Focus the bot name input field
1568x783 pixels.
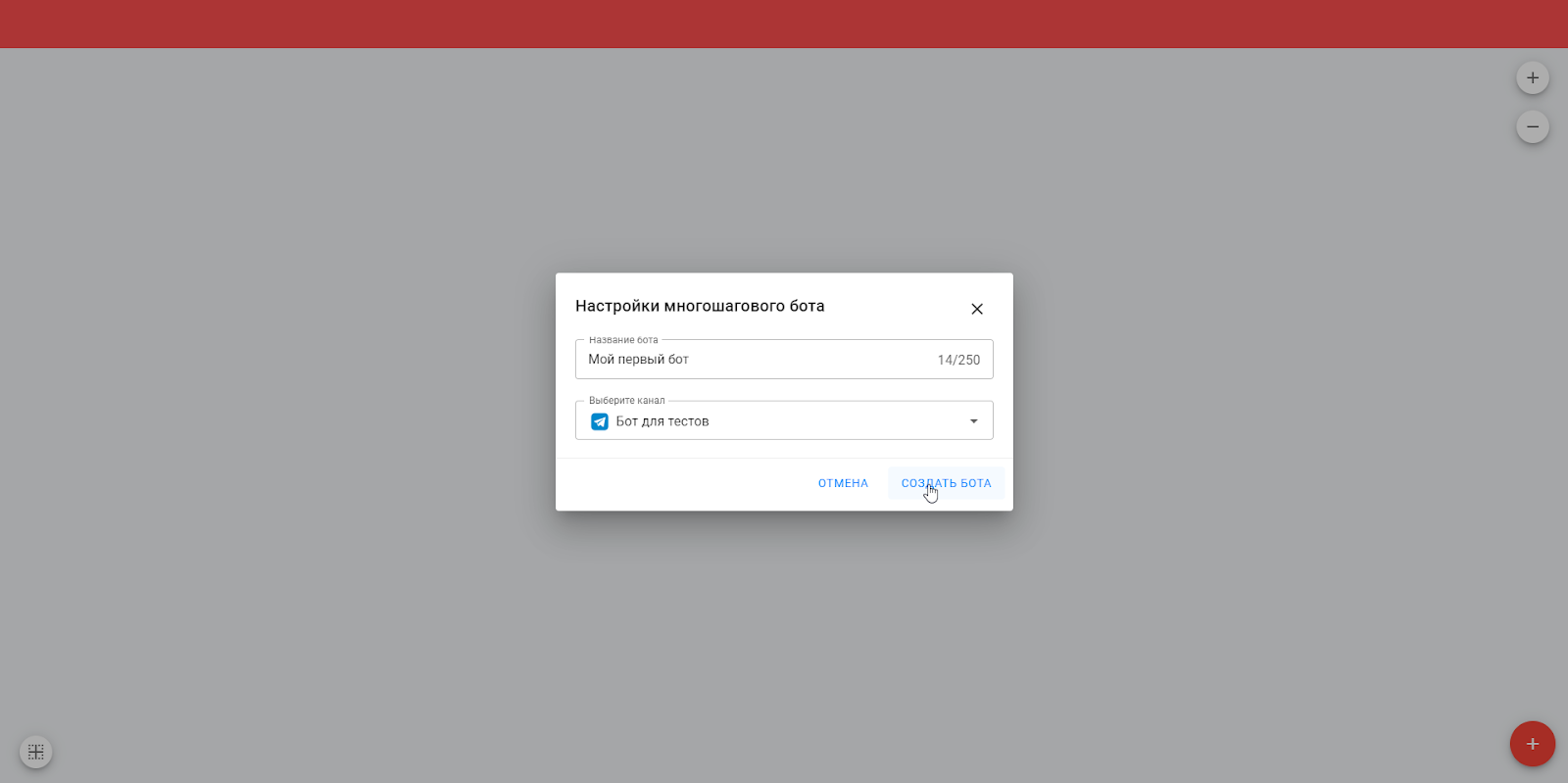(804, 360)
